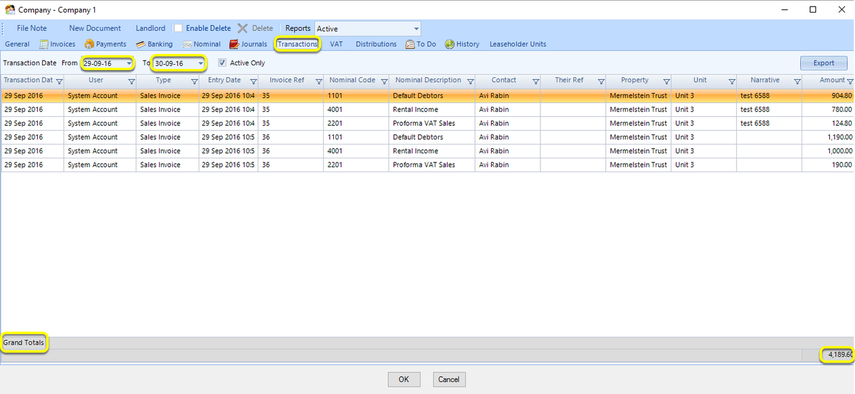This screenshot has width=855, height=394.
Task: Filter the Amount column
Action: (850, 81)
